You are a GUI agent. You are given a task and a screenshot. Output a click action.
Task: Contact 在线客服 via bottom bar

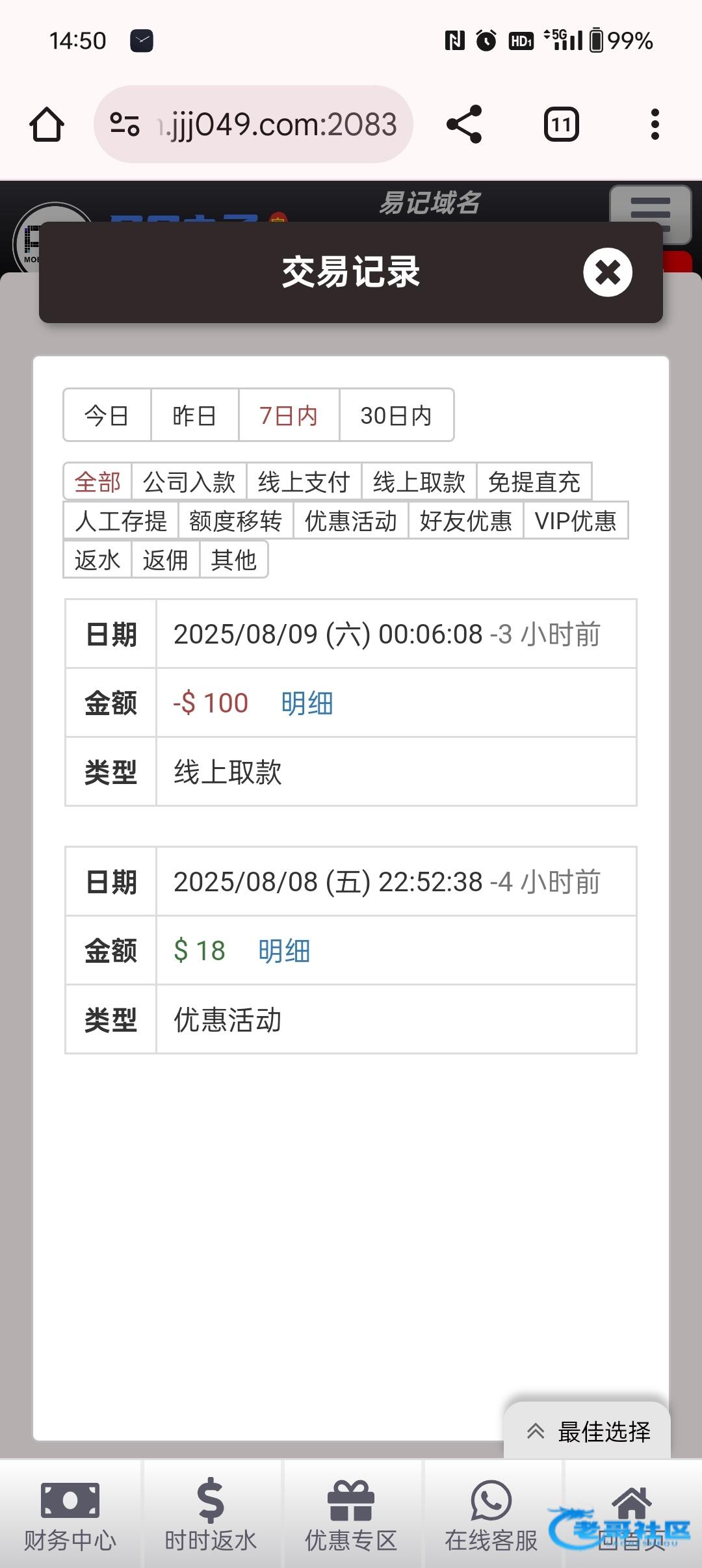point(491,1514)
